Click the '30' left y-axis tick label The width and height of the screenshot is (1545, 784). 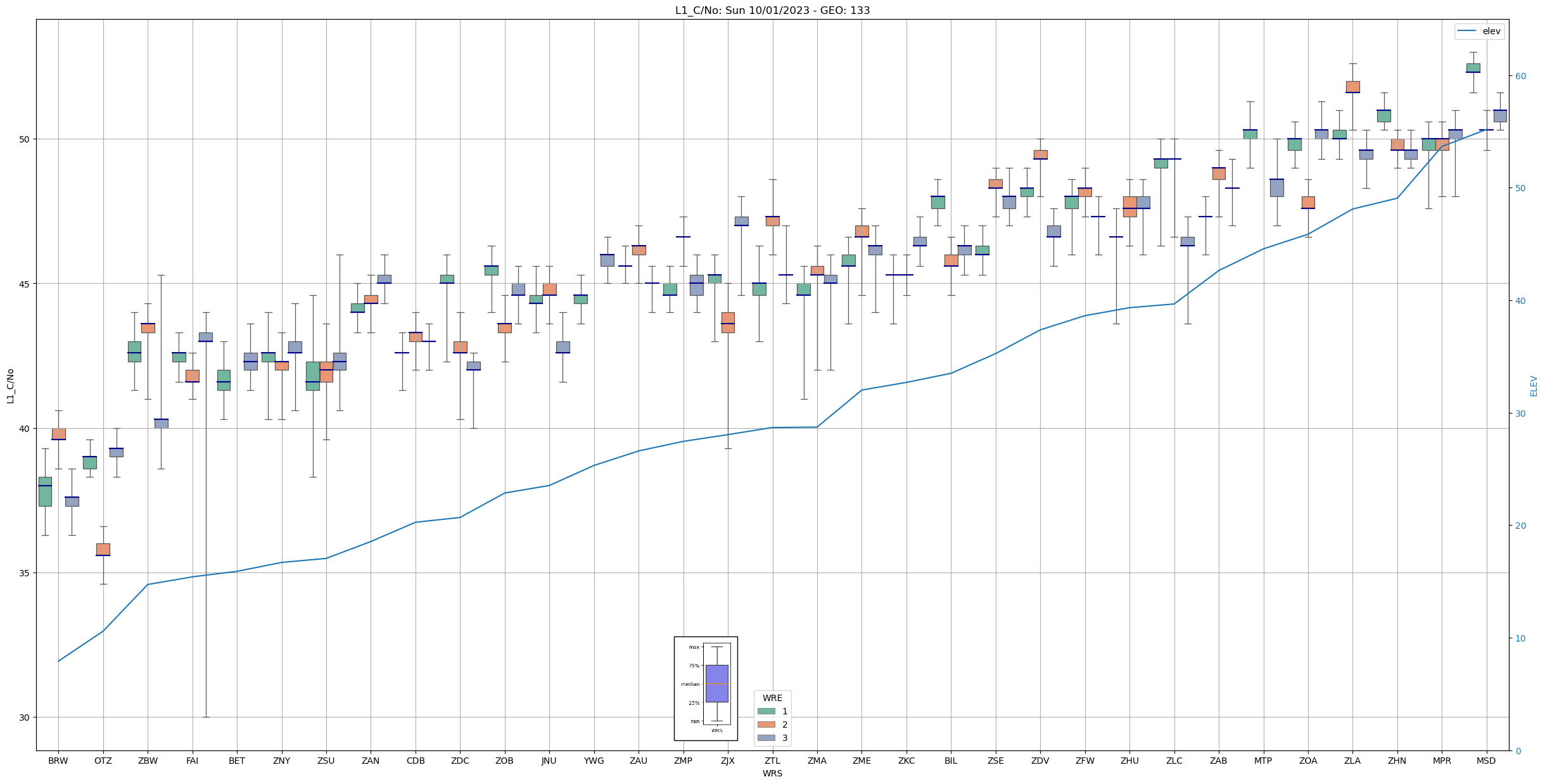[x=25, y=718]
